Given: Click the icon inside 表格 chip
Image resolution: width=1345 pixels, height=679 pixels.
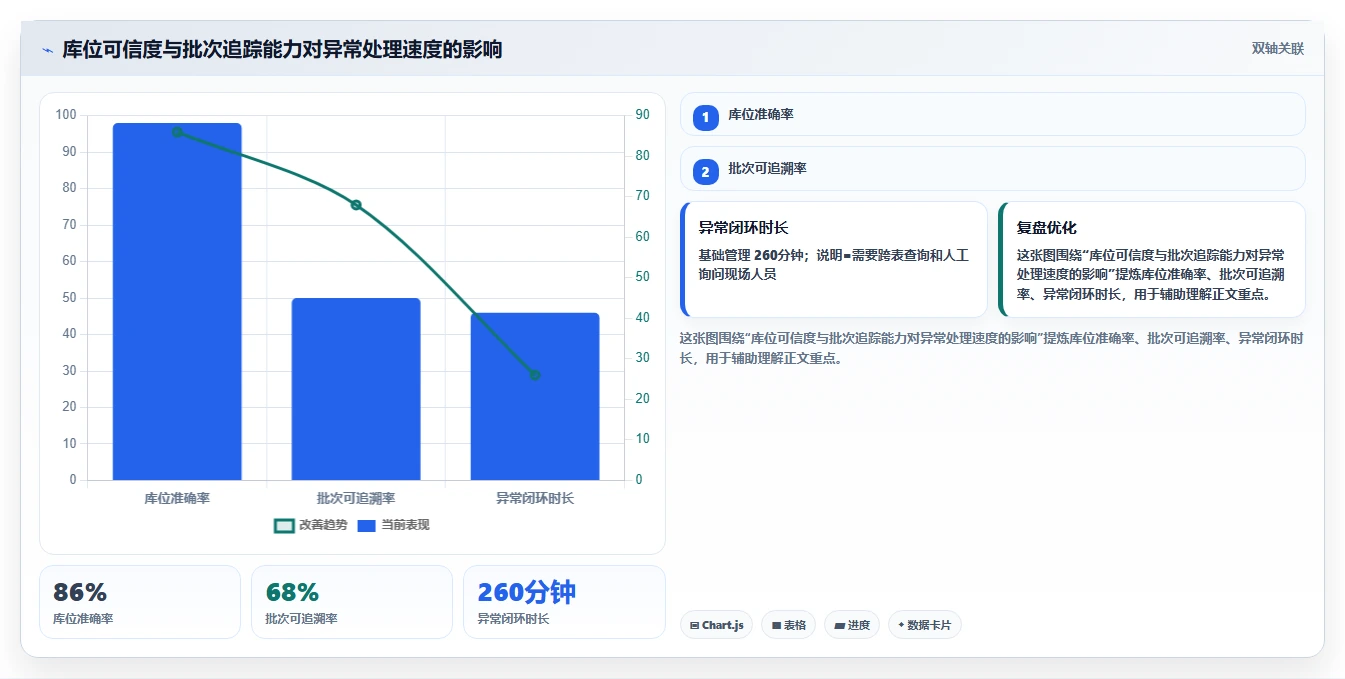Looking at the screenshot, I should [x=776, y=625].
